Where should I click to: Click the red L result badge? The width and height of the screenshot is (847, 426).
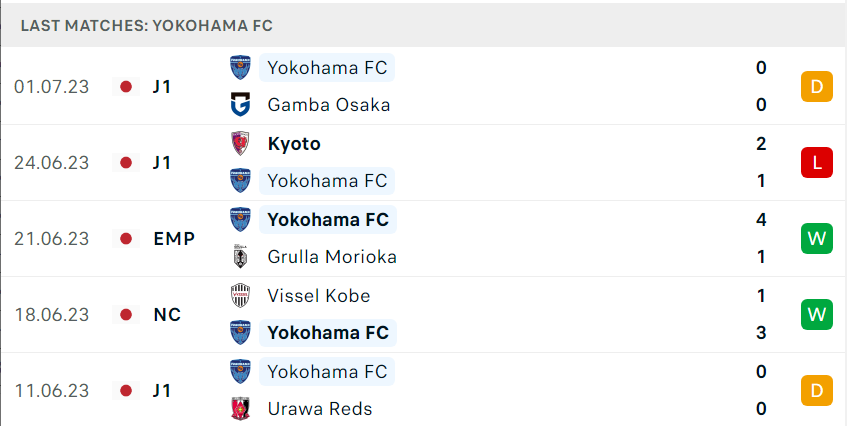click(x=817, y=163)
